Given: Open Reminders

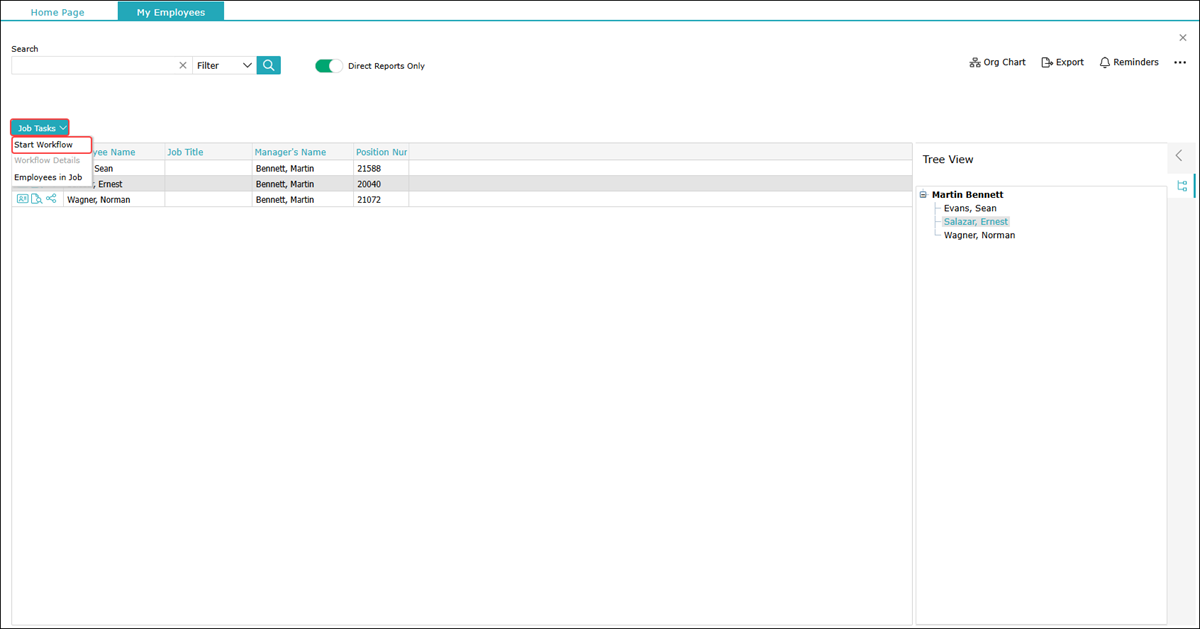Looking at the screenshot, I should click(x=1128, y=62).
